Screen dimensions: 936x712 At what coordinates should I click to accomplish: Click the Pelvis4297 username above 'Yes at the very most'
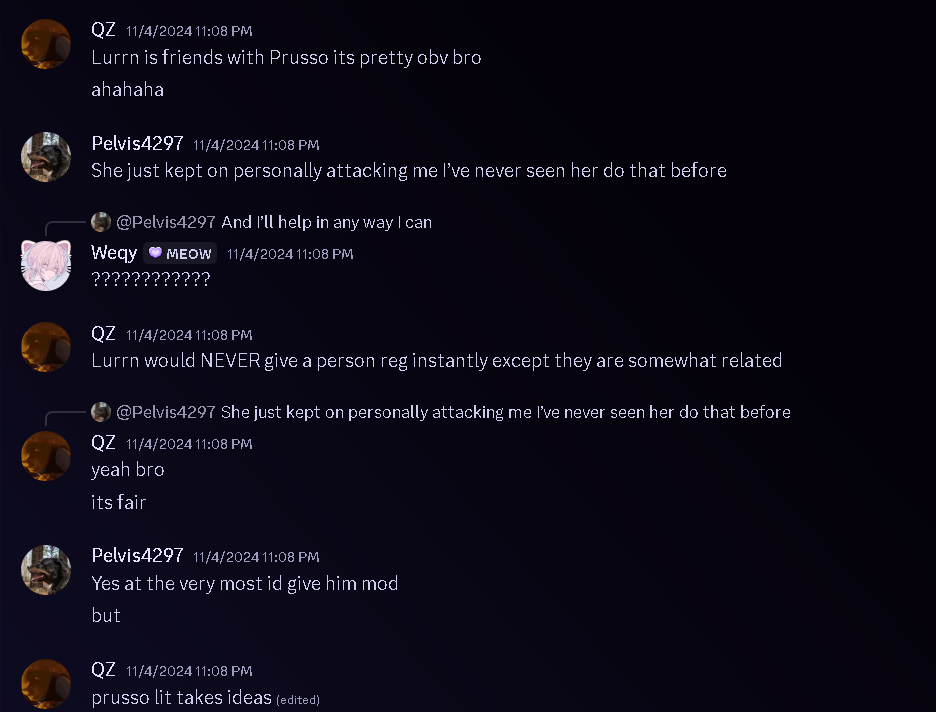click(x=137, y=555)
